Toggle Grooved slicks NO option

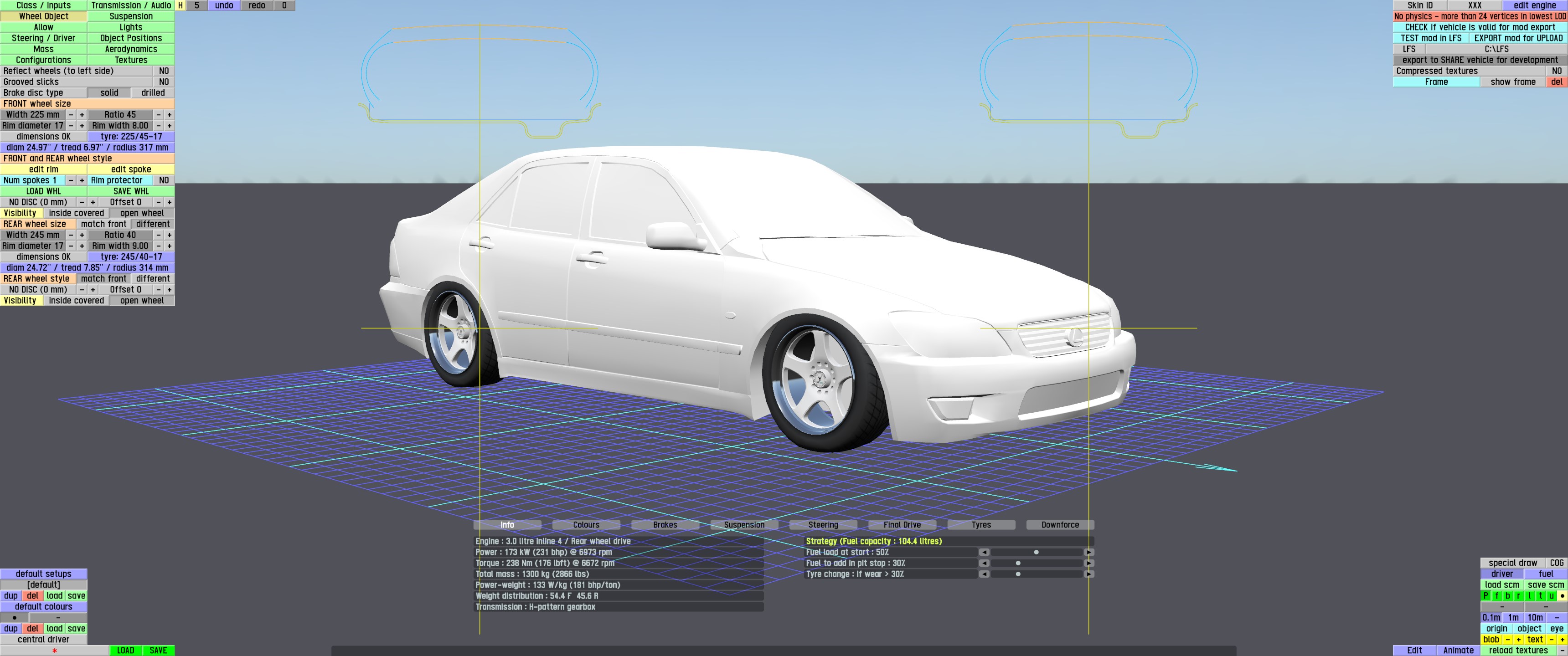163,82
